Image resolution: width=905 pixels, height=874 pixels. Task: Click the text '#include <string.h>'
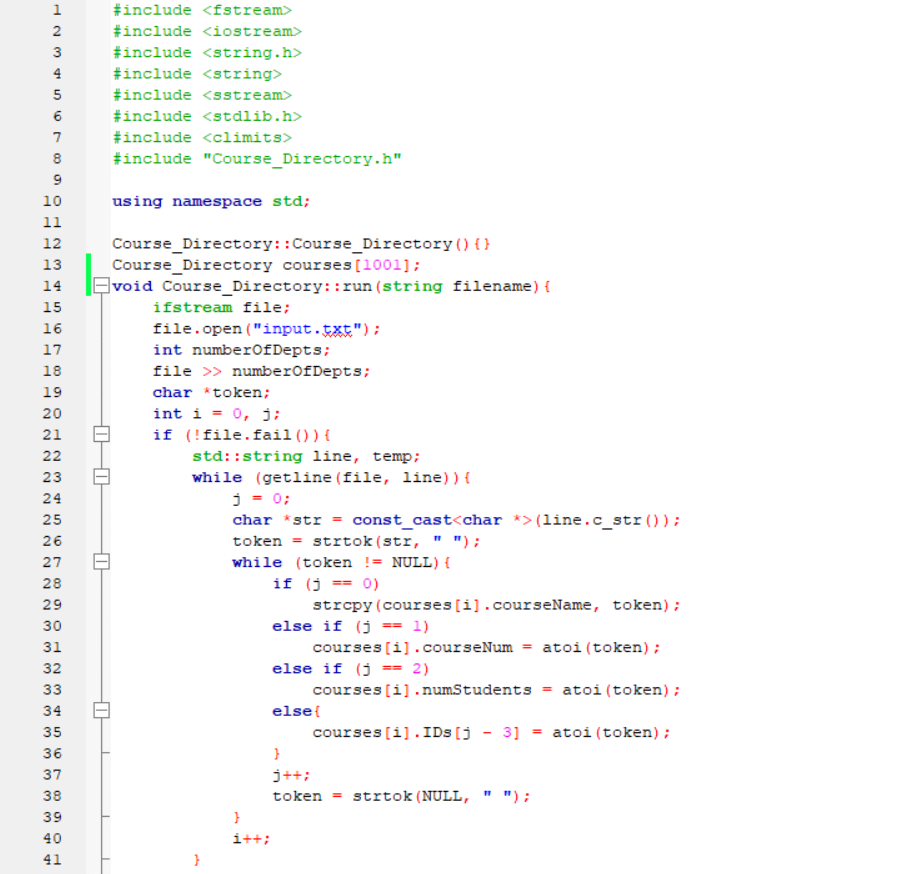pyautogui.click(x=207, y=53)
